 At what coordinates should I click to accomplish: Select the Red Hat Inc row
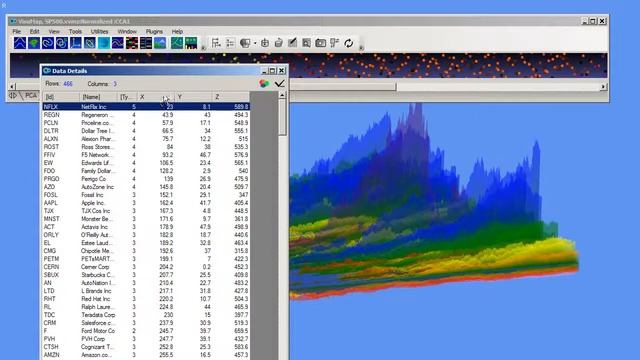click(146, 299)
